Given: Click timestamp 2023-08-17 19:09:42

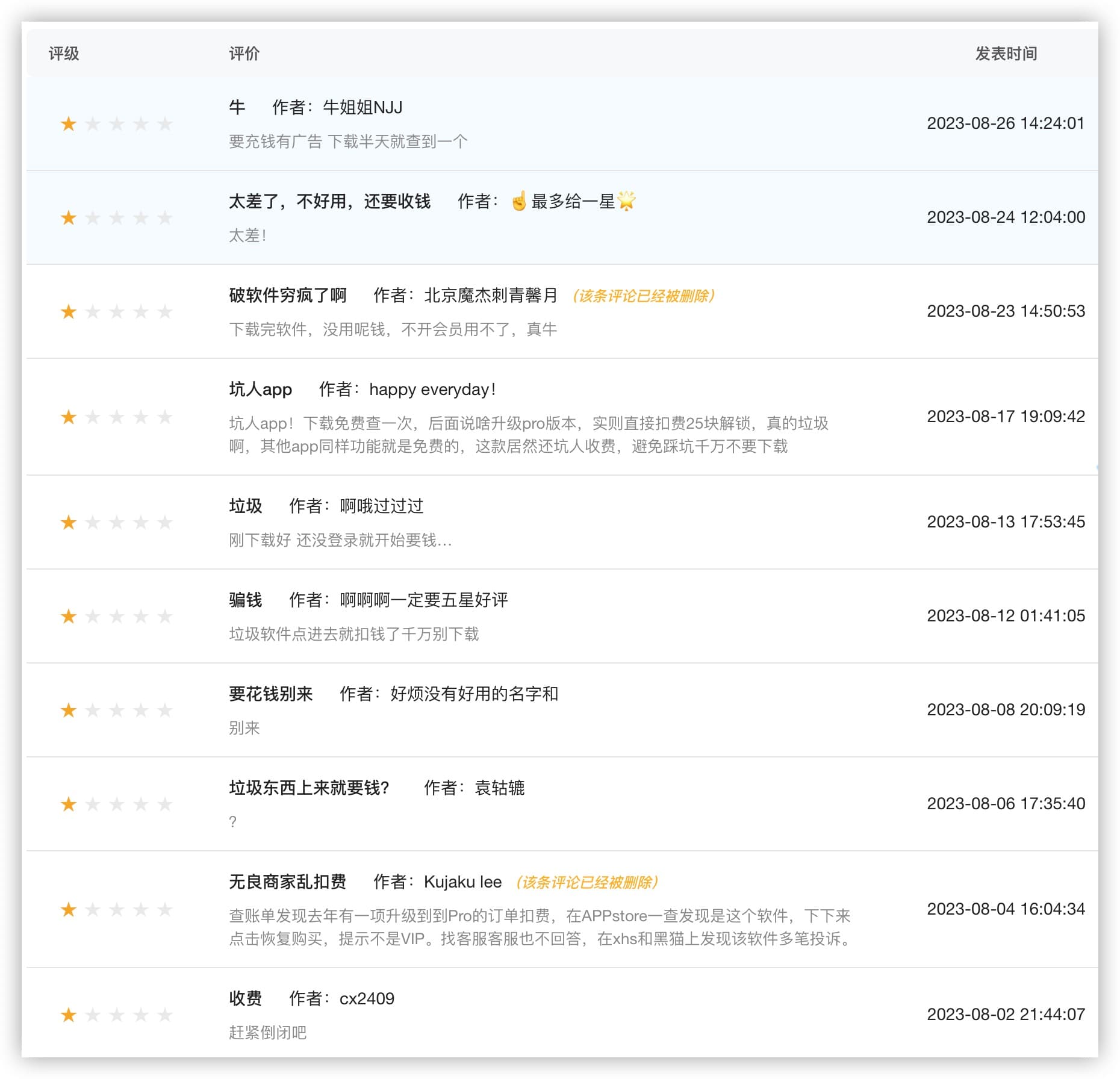Looking at the screenshot, I should tap(1006, 417).
